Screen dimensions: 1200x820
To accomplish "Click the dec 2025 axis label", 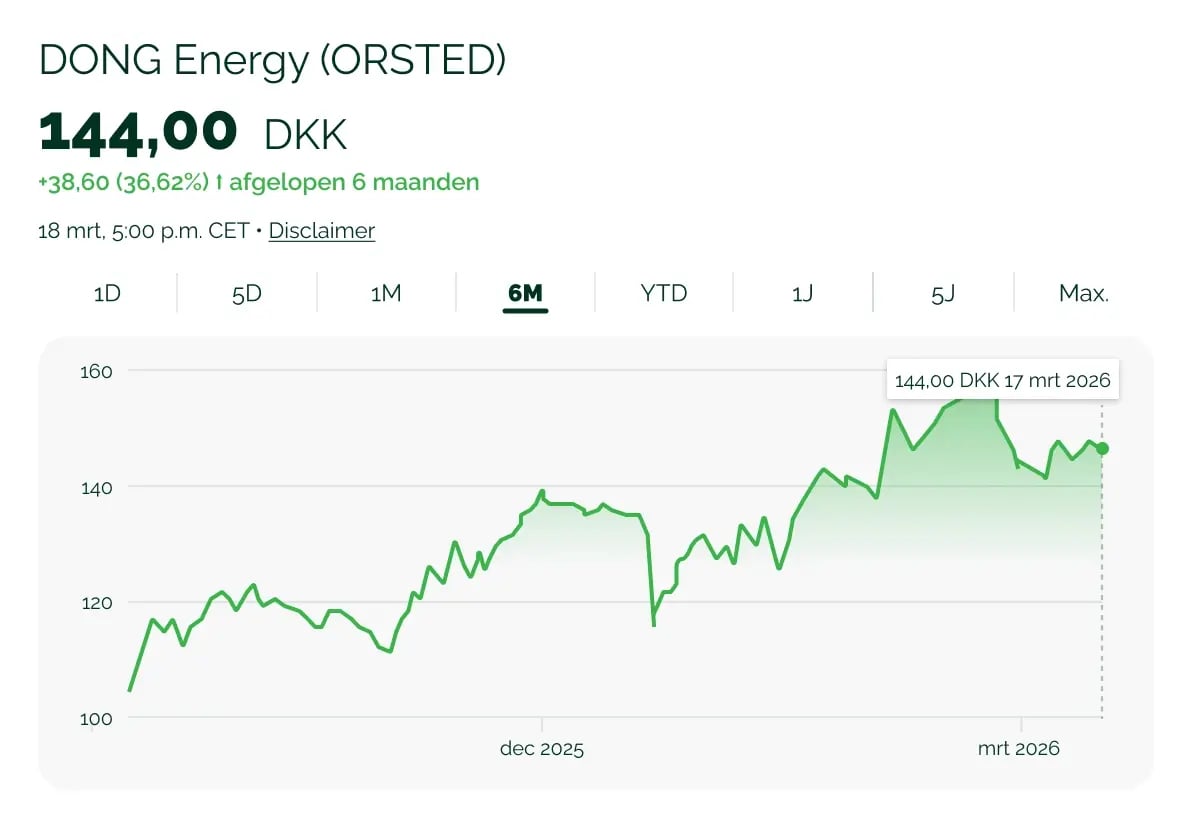I will [x=542, y=748].
